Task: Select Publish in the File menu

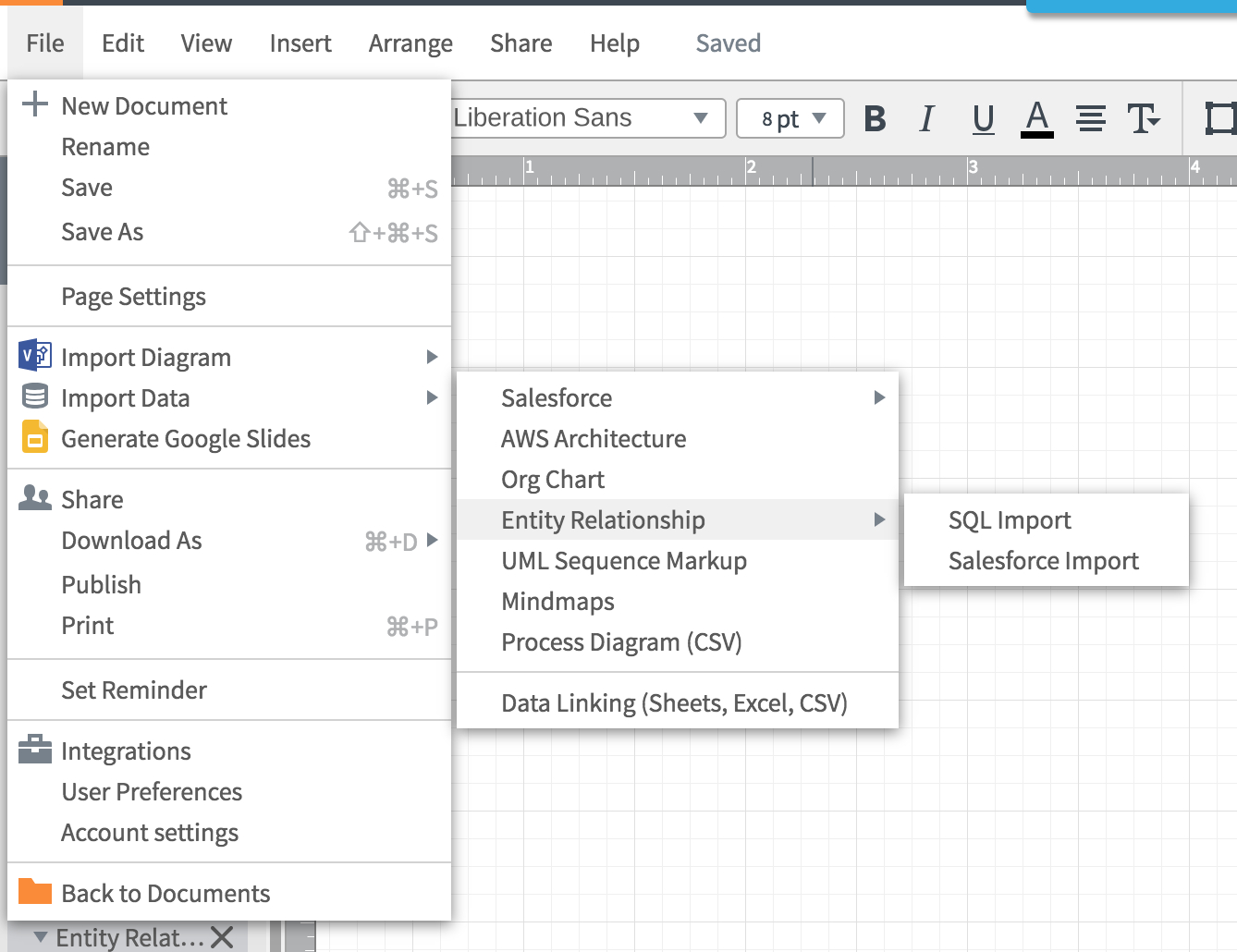Action: [x=229, y=585]
